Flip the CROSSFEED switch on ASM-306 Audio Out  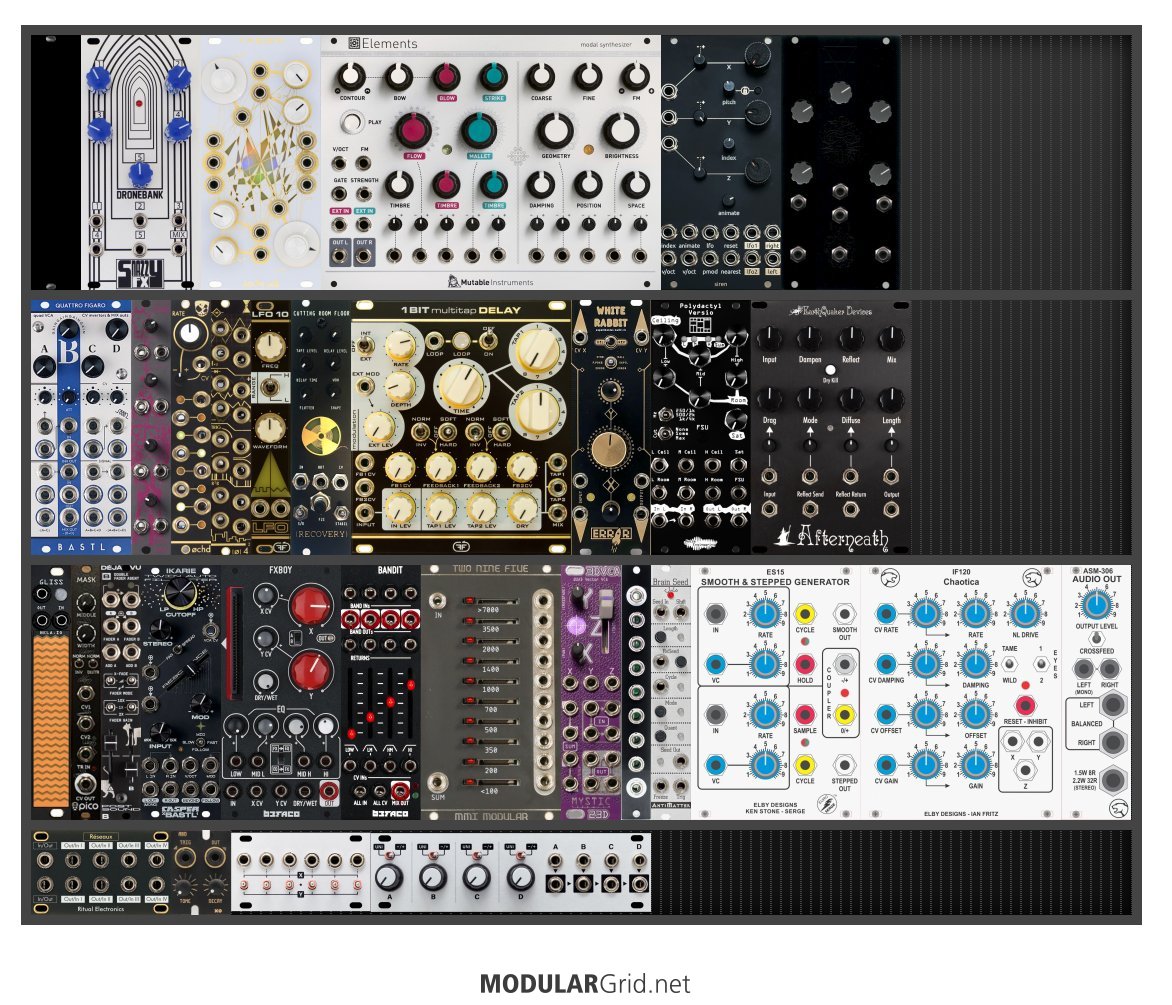pyautogui.click(x=1096, y=637)
